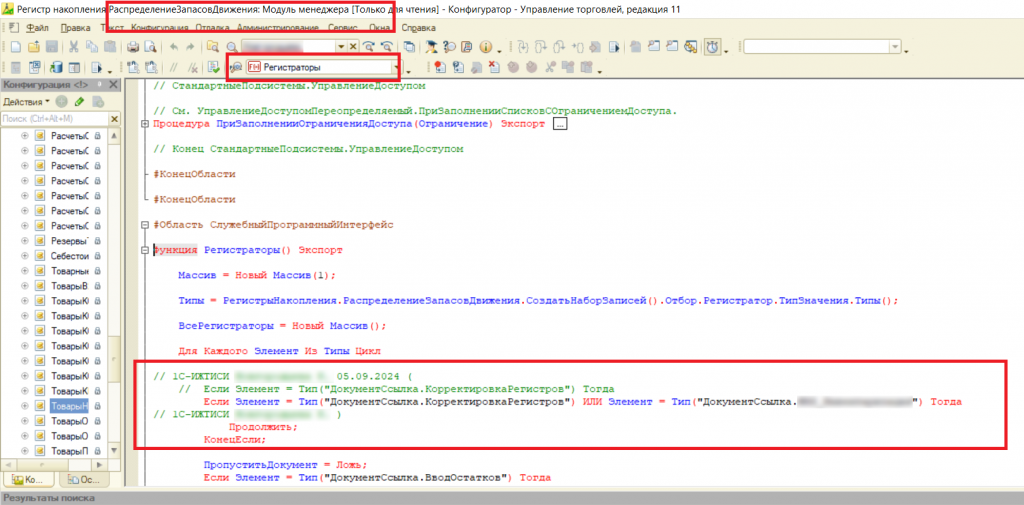Expand the run debugging arrow dropdown
This screenshot has width=1024, height=505.
[109, 71]
